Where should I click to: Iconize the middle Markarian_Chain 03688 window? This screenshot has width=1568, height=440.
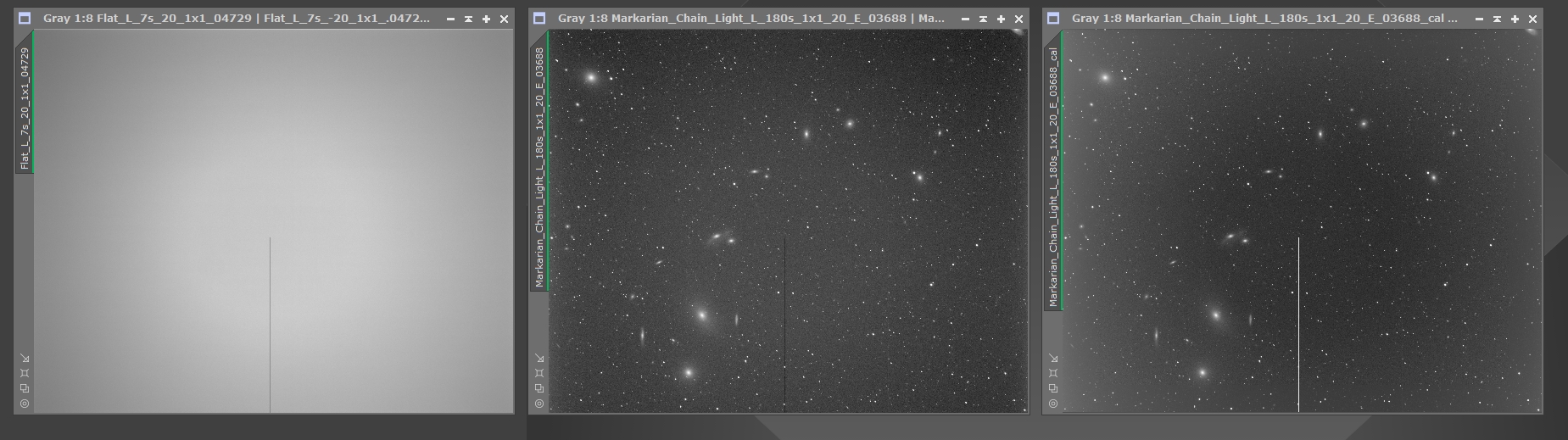click(983, 19)
